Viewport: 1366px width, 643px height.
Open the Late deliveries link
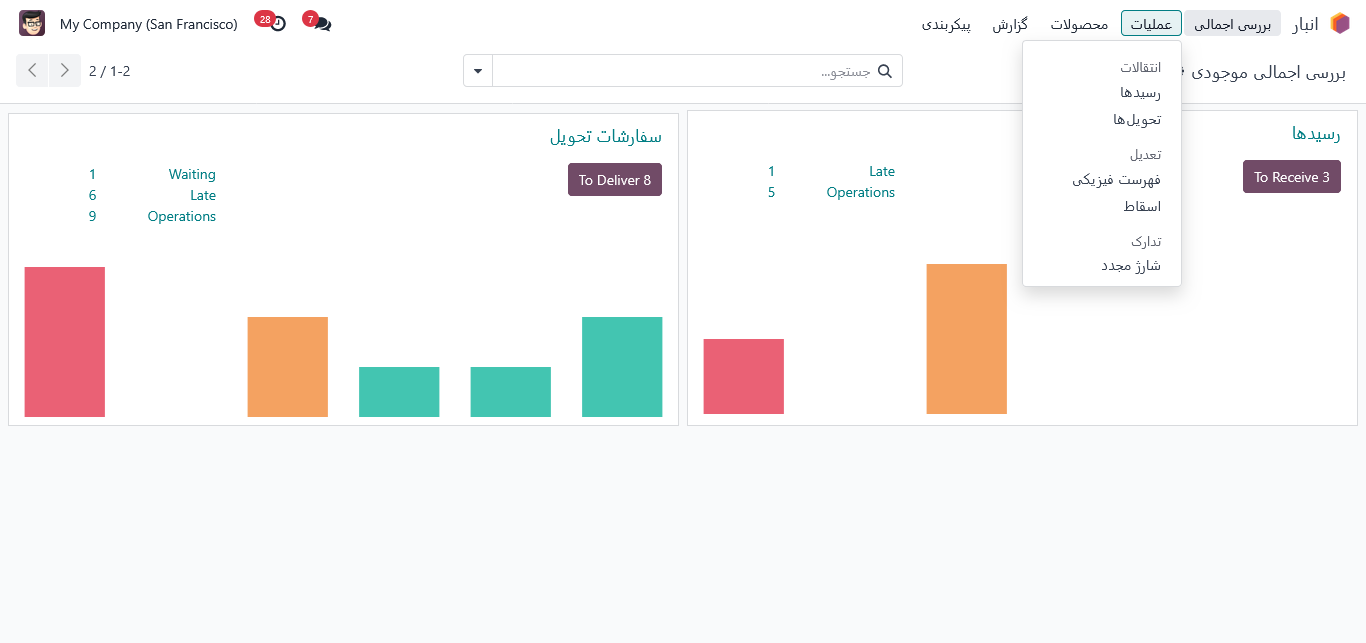pyautogui.click(x=203, y=196)
